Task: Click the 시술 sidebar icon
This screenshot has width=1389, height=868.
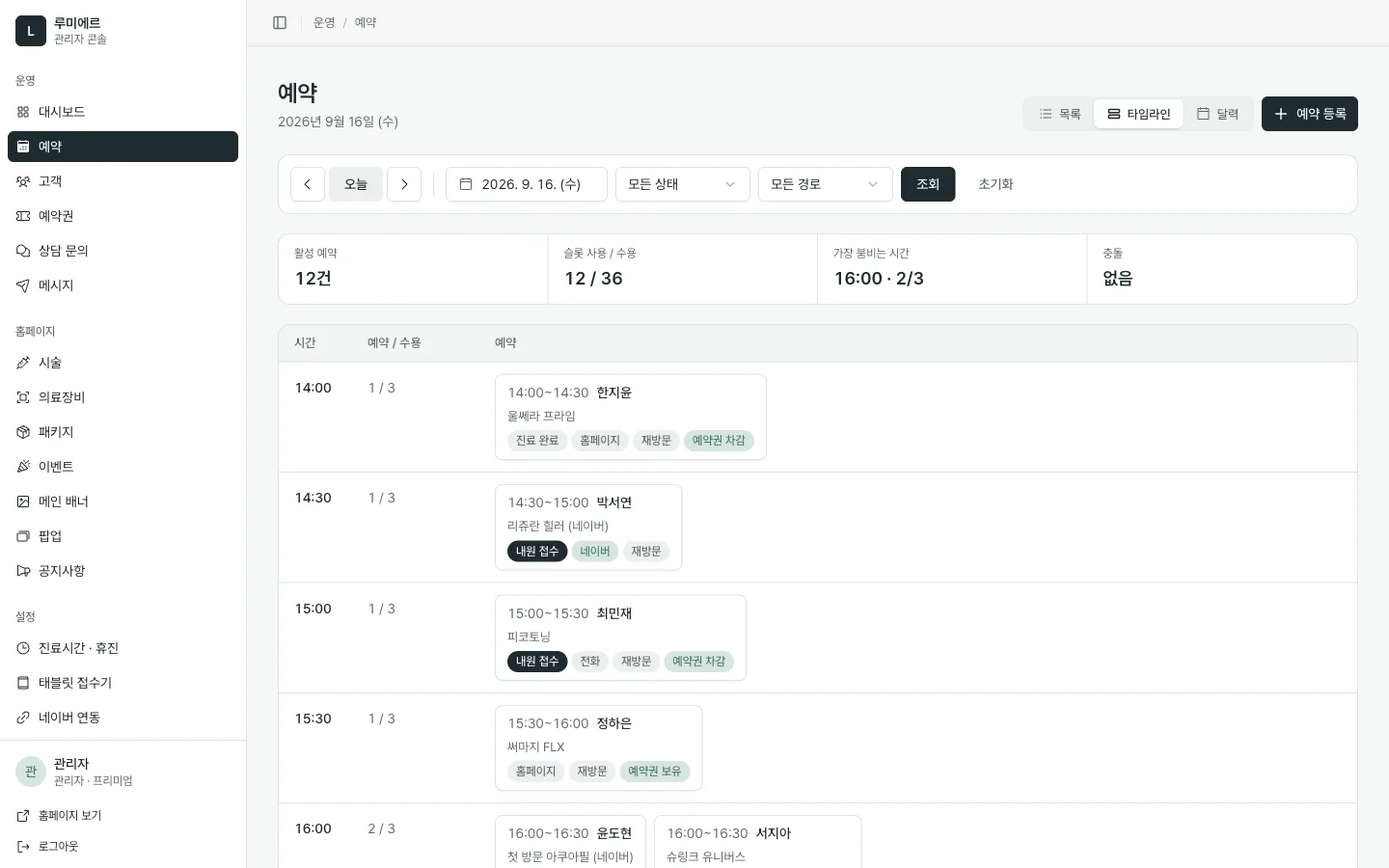Action: pyautogui.click(x=23, y=363)
